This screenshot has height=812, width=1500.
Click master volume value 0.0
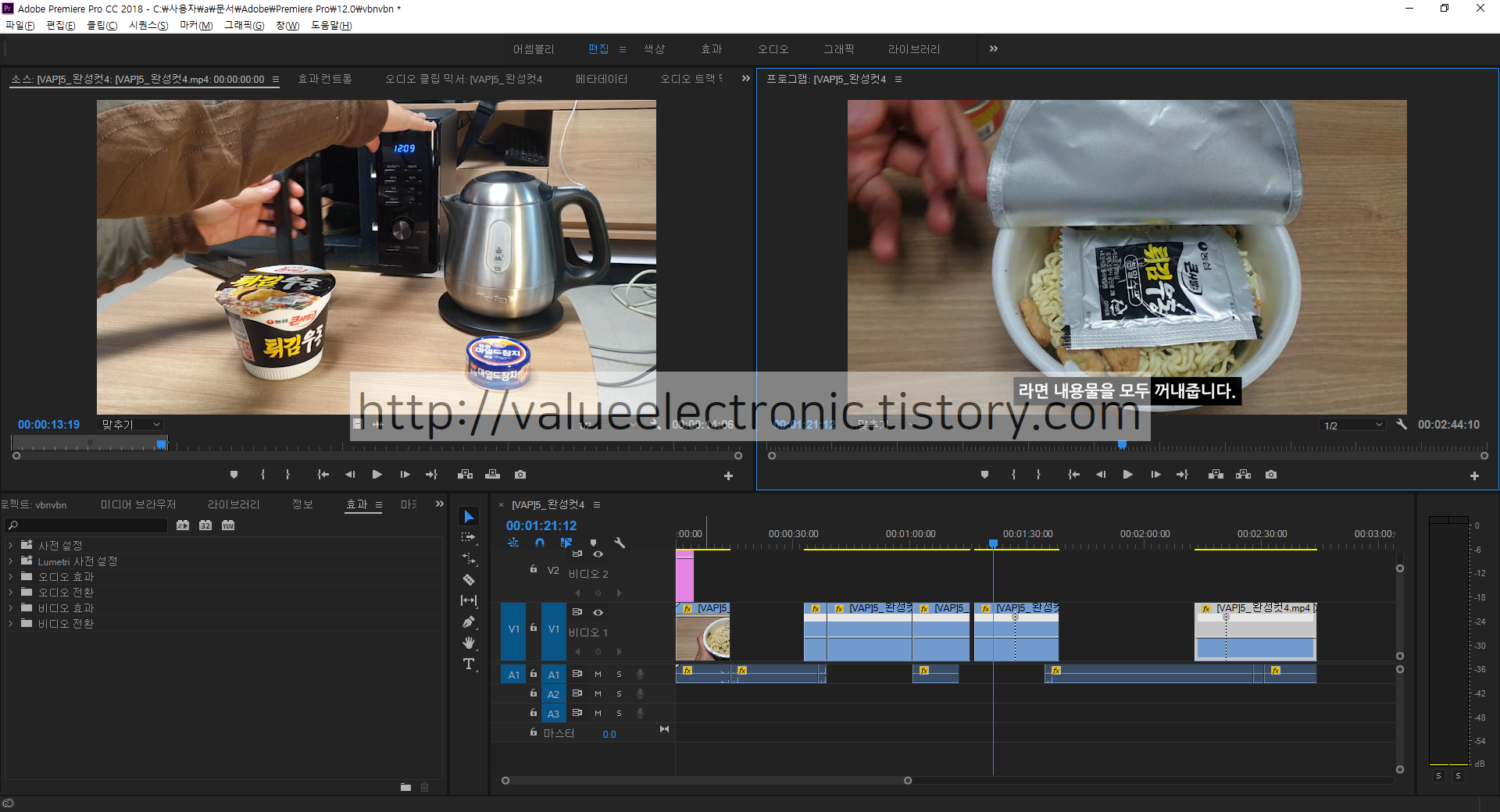pos(609,734)
